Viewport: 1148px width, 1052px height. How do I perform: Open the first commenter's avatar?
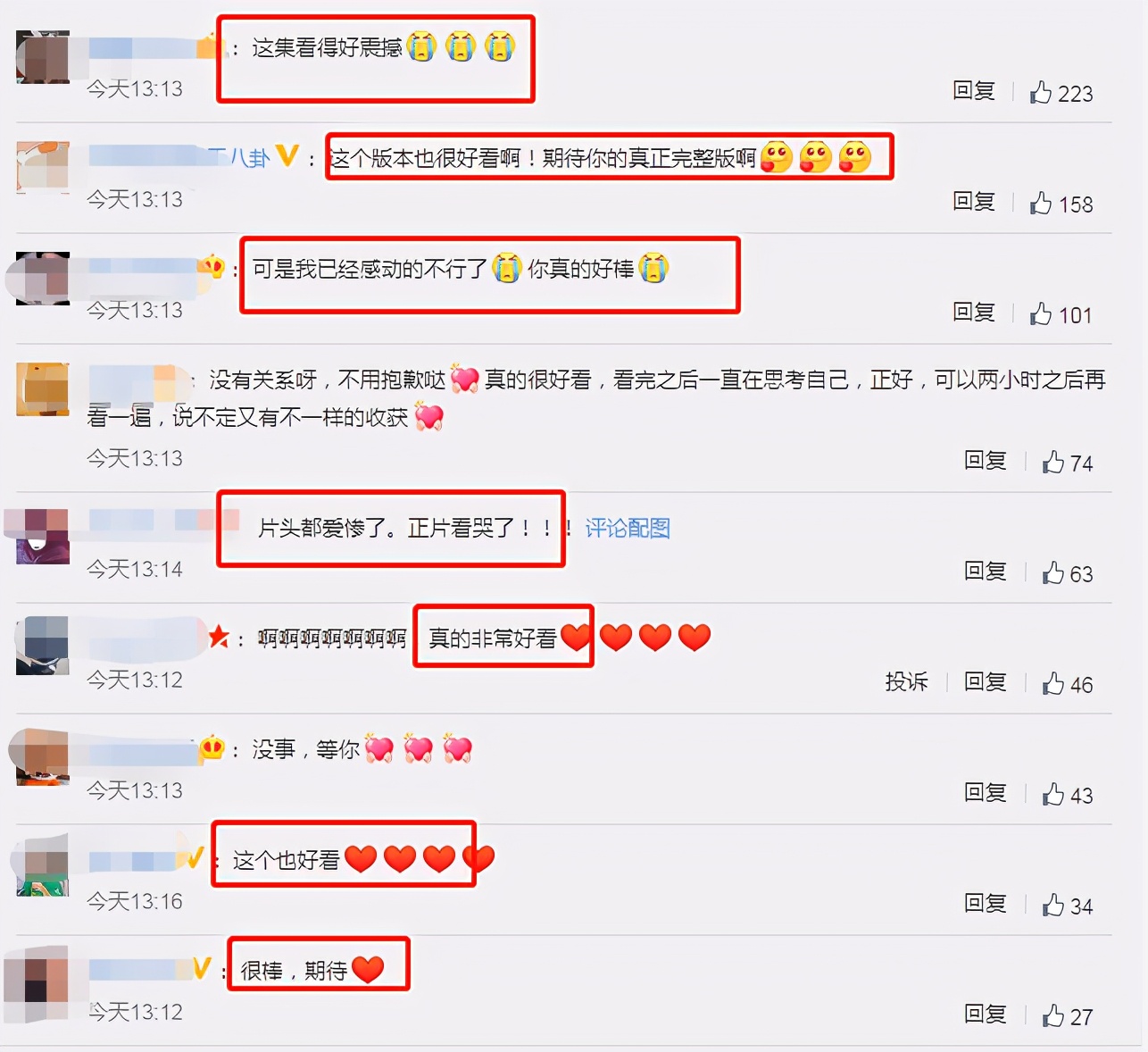pyautogui.click(x=43, y=57)
